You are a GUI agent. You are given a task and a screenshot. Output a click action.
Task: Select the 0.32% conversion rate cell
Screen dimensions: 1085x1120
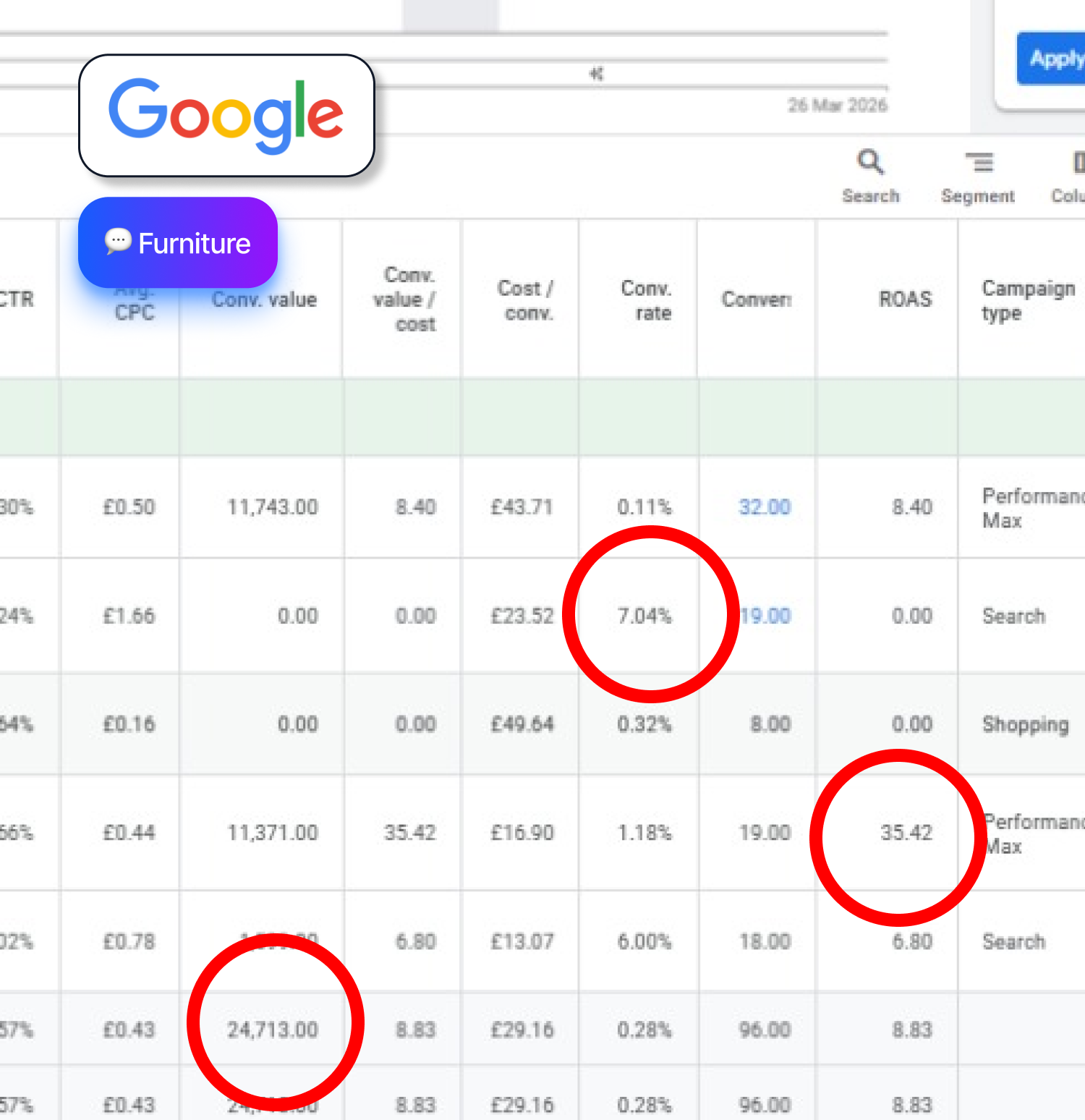[644, 724]
